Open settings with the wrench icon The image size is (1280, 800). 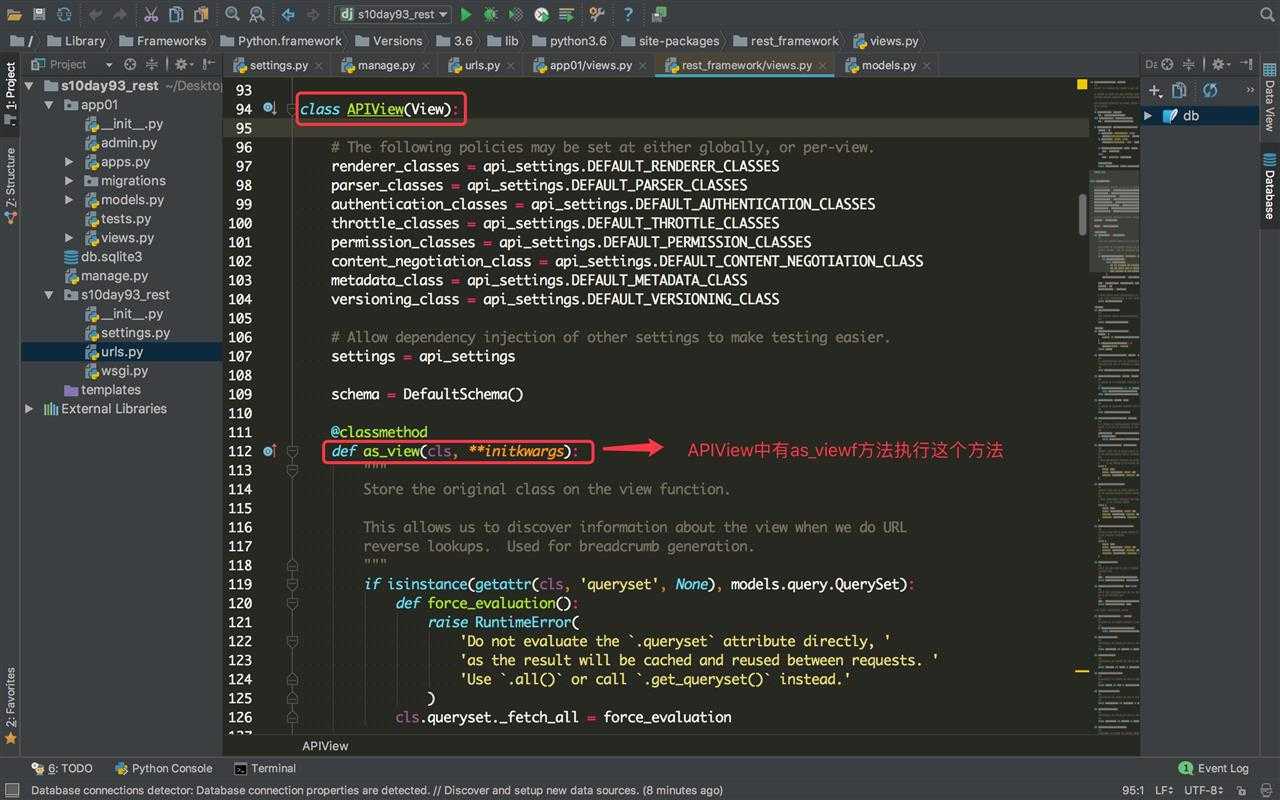click(597, 14)
